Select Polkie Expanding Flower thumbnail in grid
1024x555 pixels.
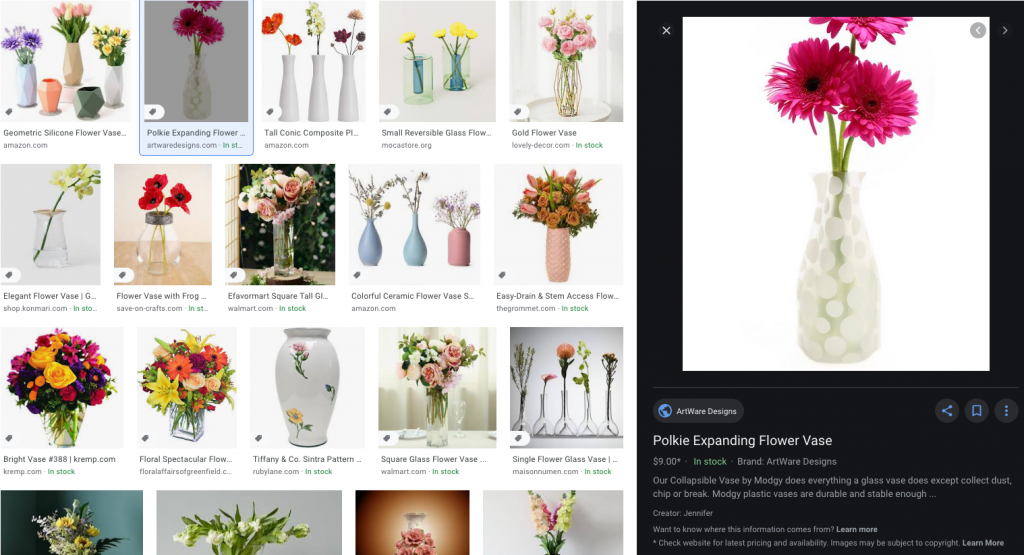(196, 61)
